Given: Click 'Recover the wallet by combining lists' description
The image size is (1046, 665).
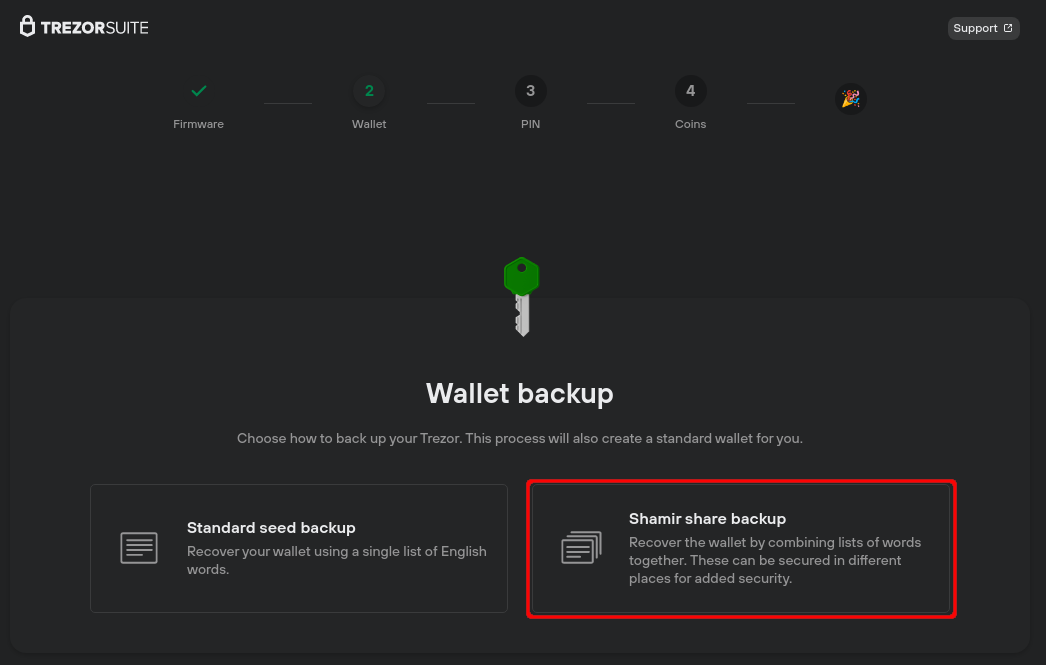Looking at the screenshot, I should point(774,560).
